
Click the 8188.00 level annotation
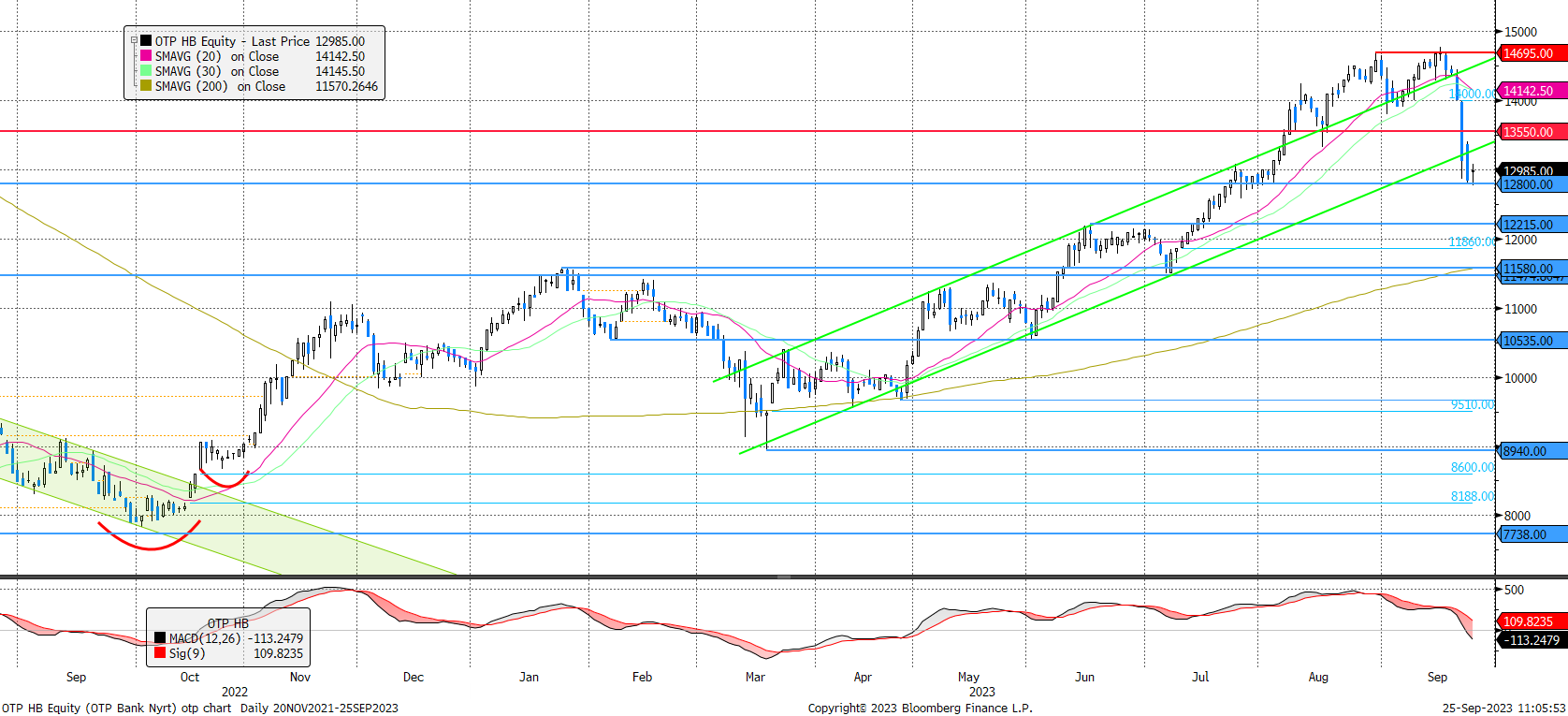click(1473, 496)
